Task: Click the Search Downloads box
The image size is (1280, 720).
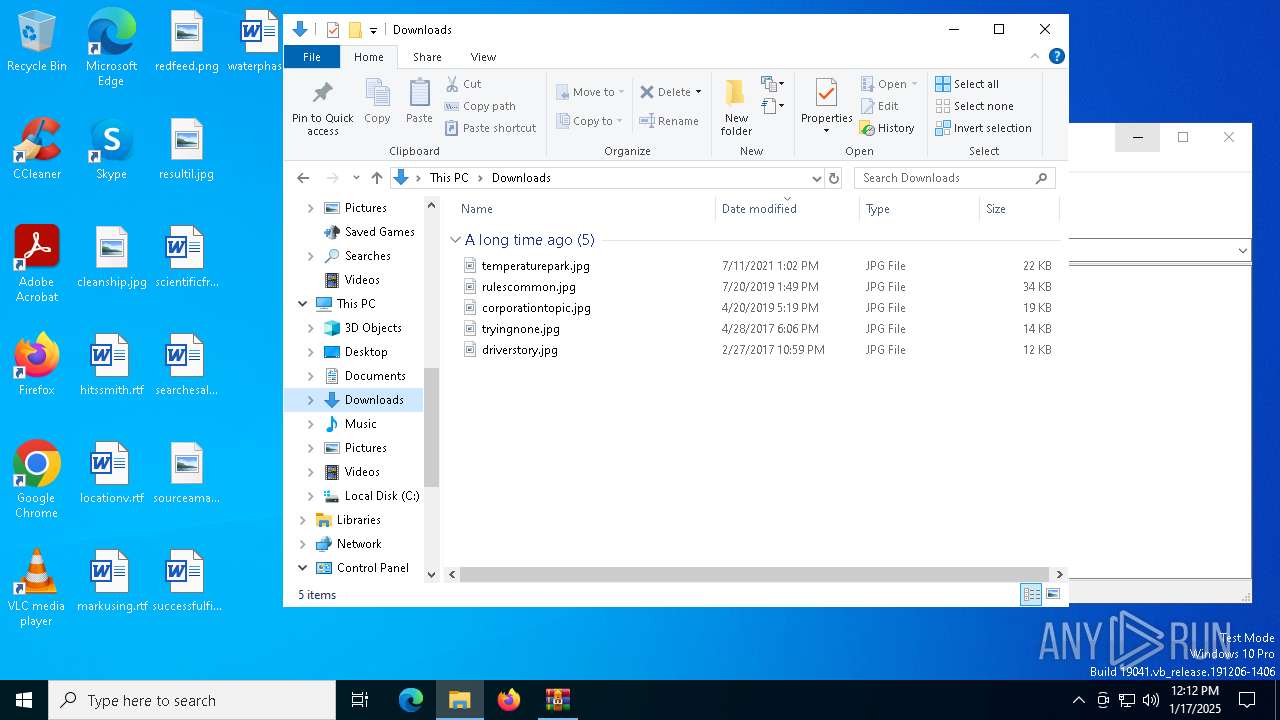Action: pos(954,178)
